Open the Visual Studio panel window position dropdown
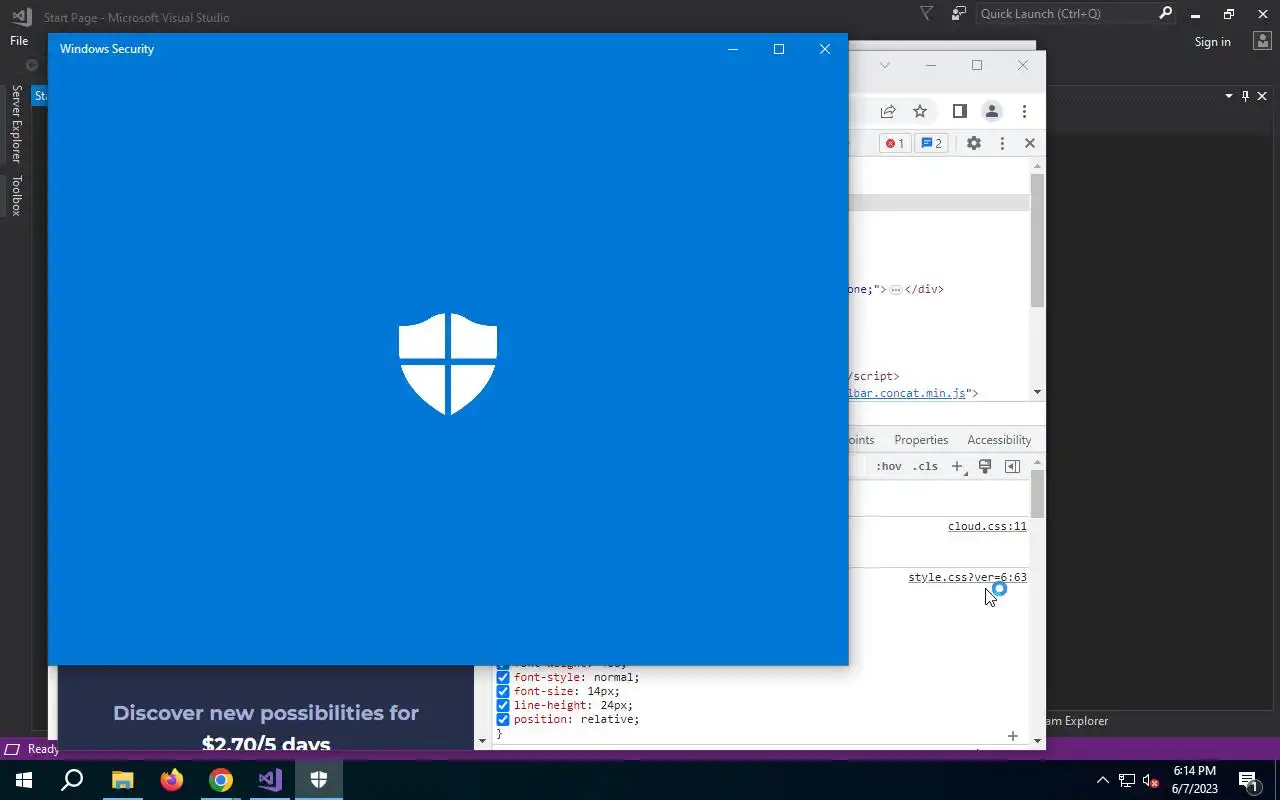The image size is (1280, 800). point(1228,96)
